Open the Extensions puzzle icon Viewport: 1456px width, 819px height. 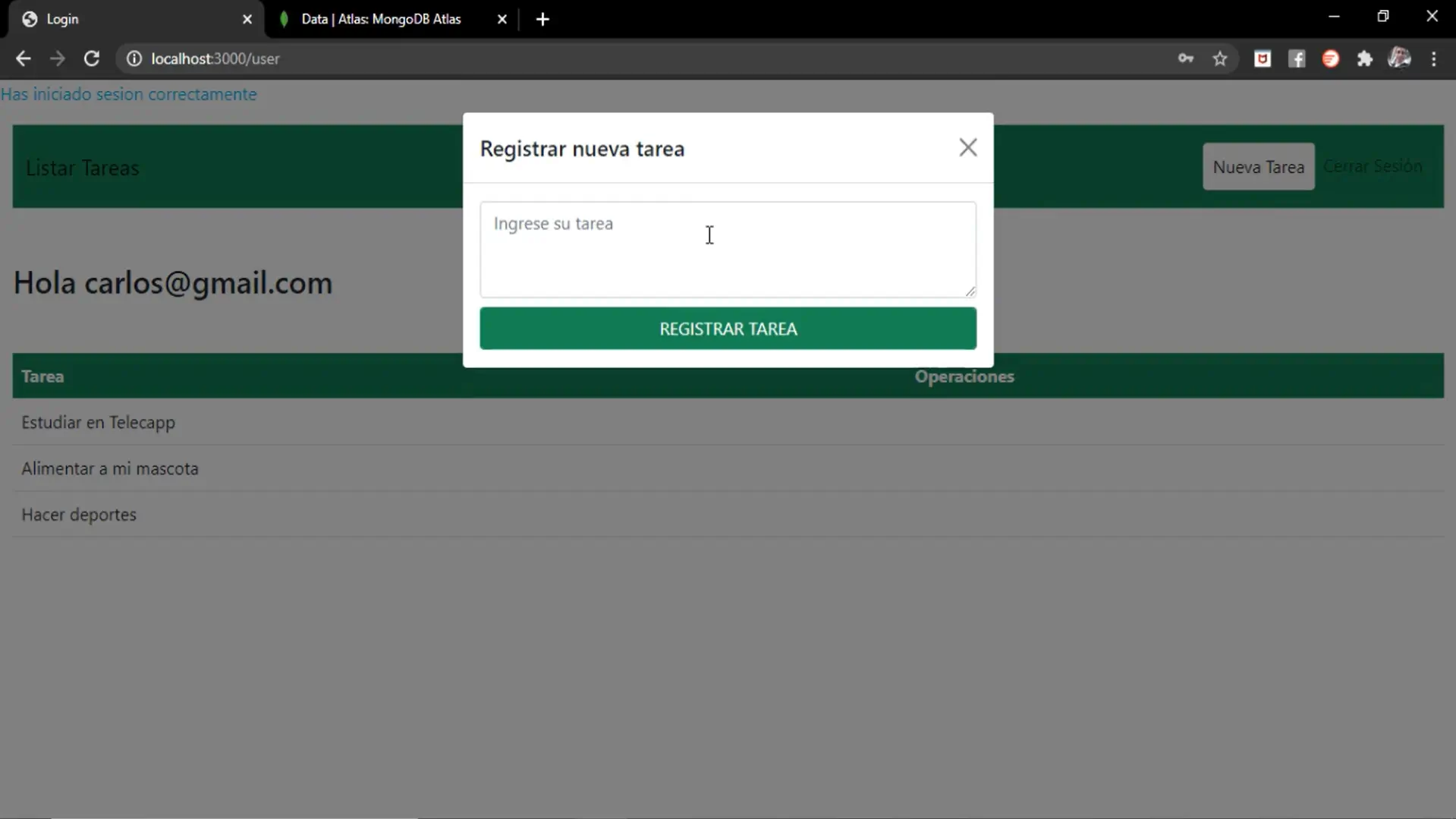(1364, 58)
